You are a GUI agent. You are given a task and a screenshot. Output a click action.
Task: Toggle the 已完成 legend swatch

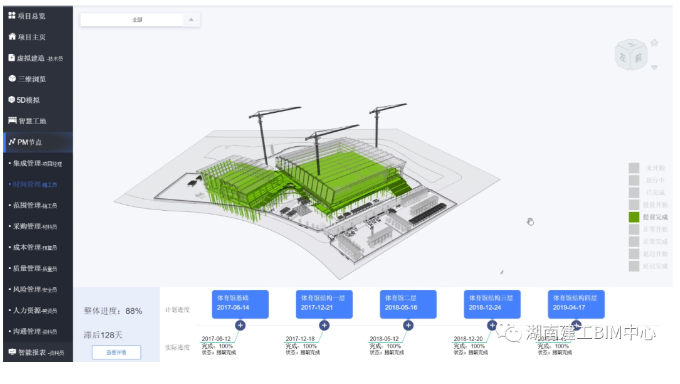click(634, 192)
